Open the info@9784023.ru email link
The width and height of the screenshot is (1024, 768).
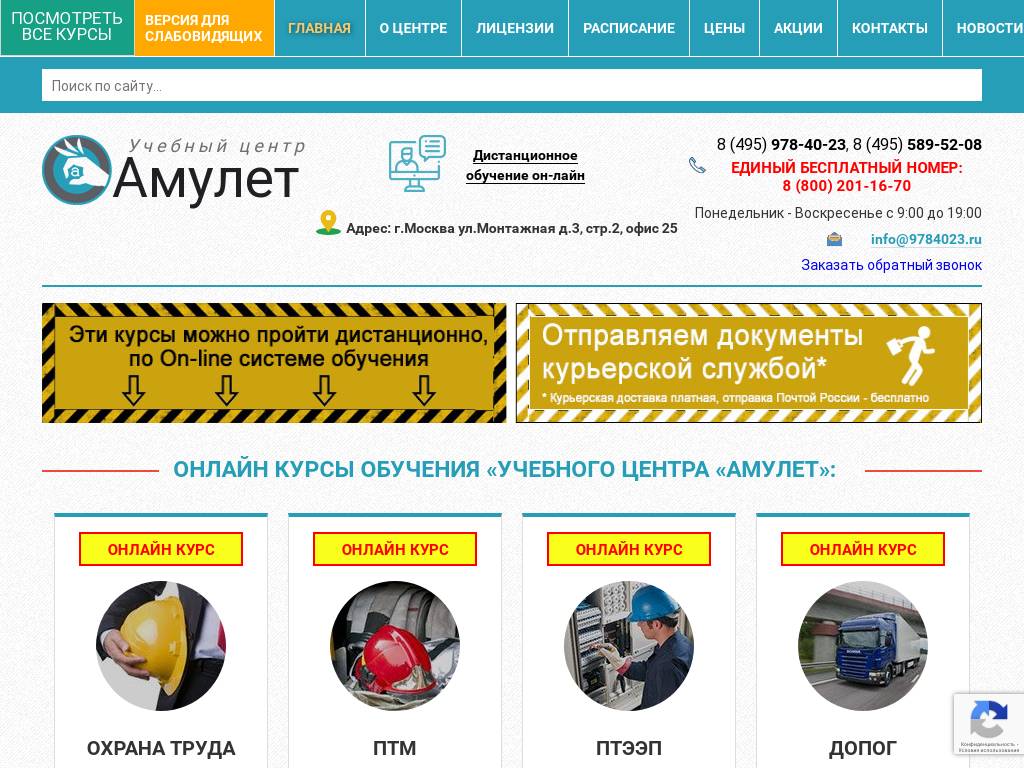coord(925,239)
